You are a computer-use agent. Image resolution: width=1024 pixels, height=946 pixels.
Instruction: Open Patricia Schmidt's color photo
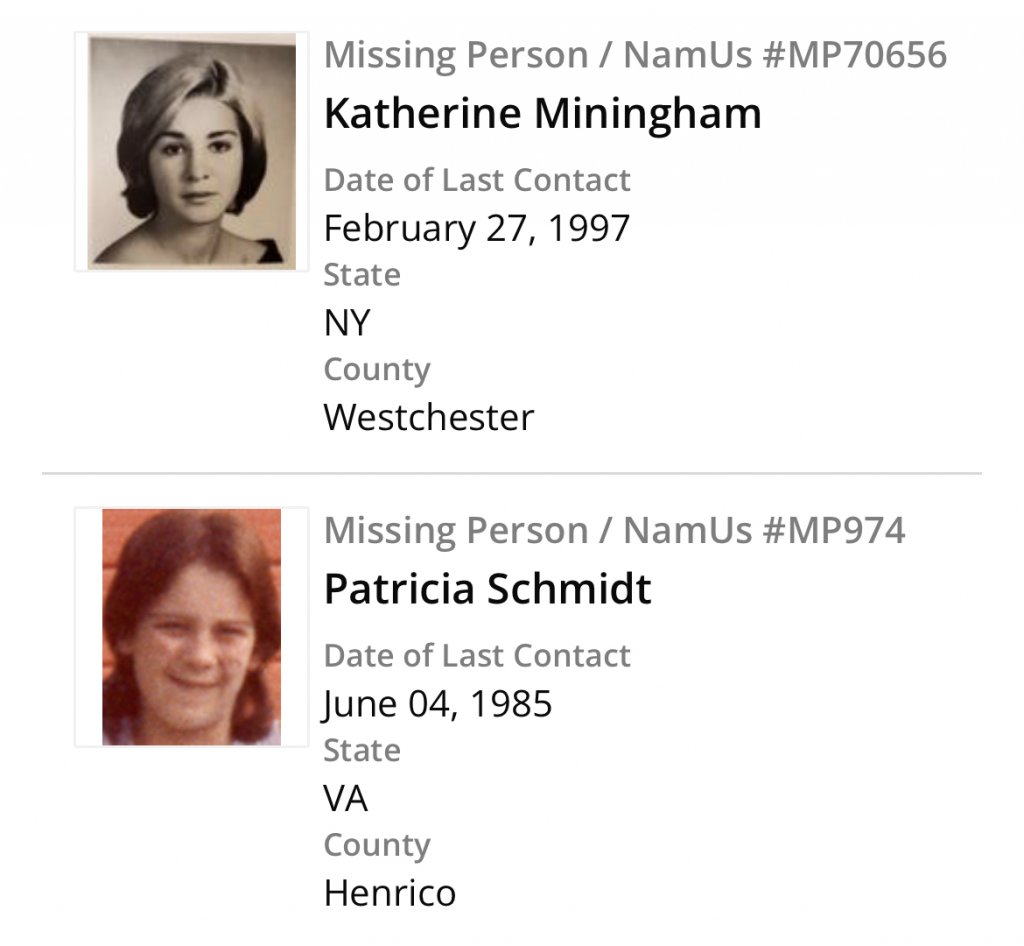pyautogui.click(x=191, y=626)
